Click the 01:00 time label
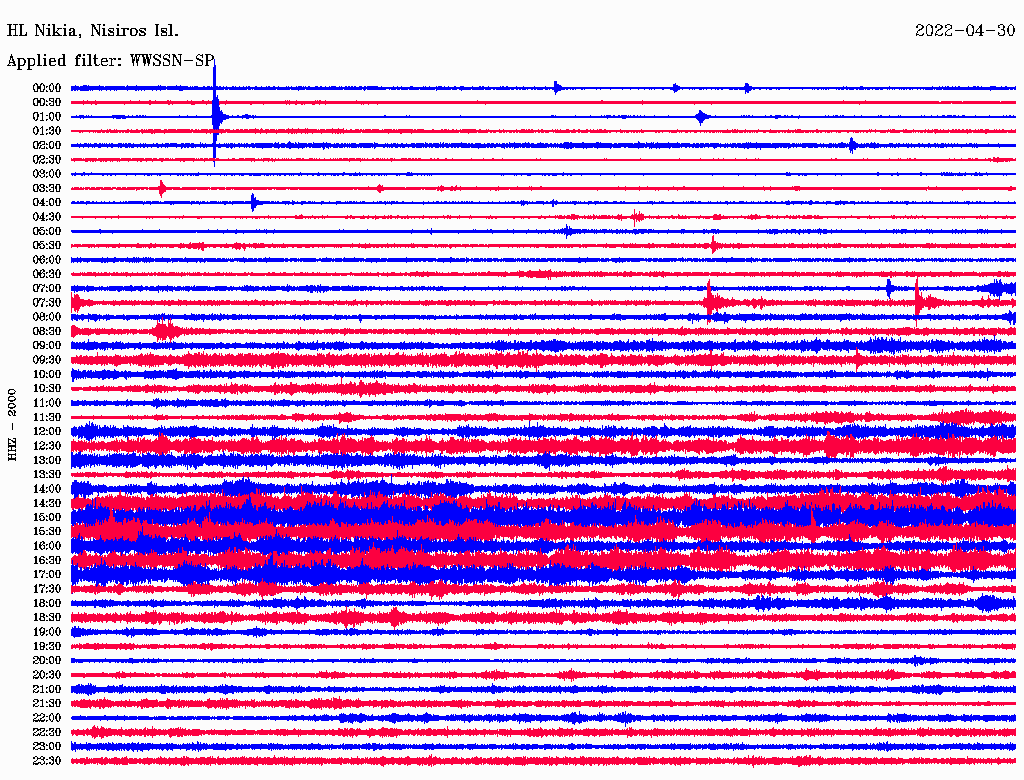Screen dimensions: 1024x780 [47, 117]
